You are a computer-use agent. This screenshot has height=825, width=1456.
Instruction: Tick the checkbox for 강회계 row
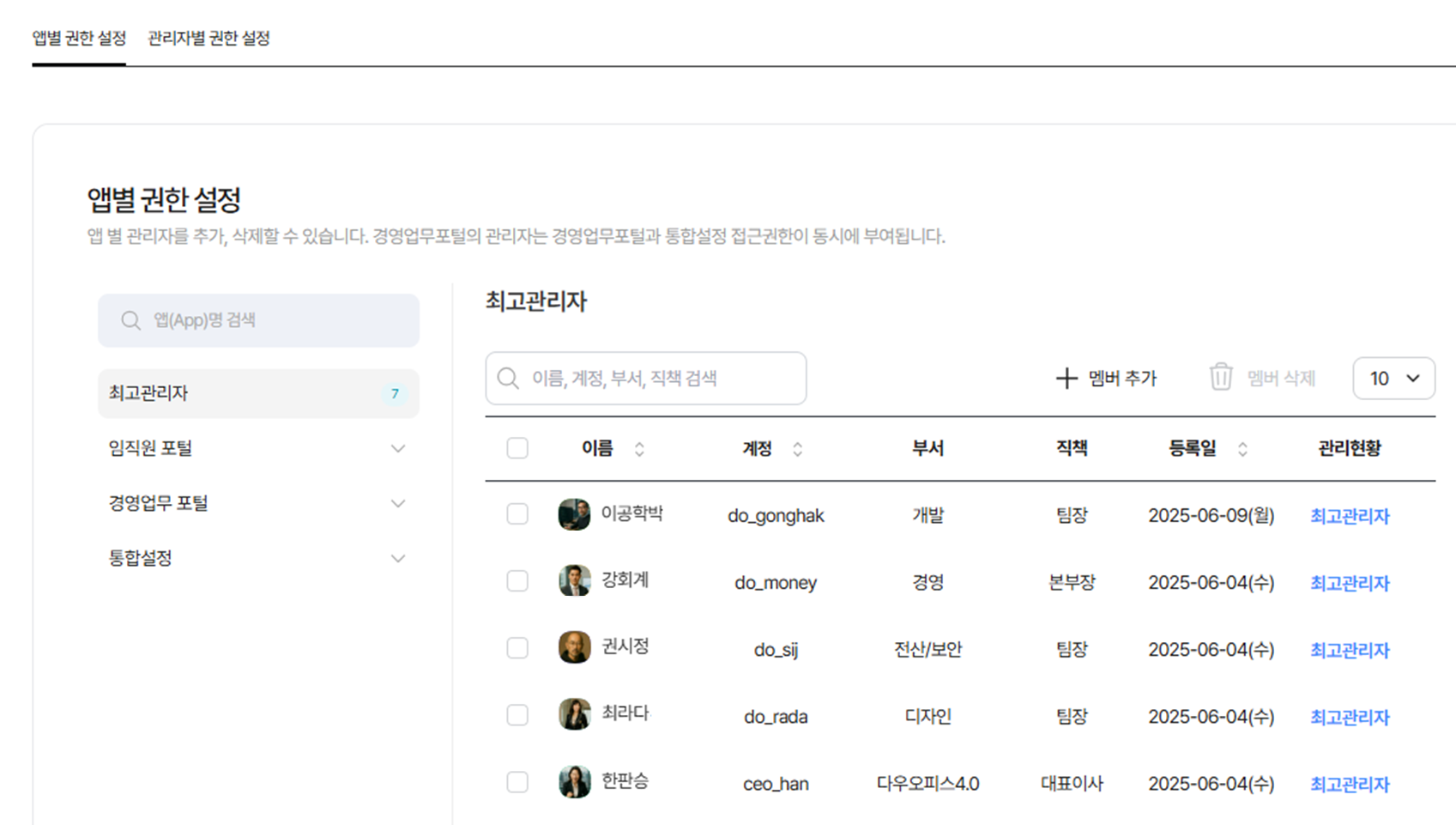tap(517, 581)
